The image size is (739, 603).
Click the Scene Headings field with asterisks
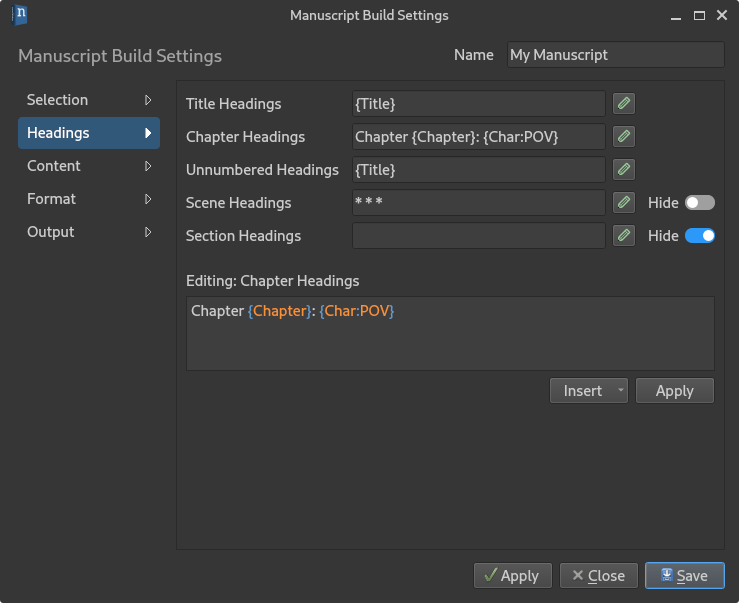[478, 202]
